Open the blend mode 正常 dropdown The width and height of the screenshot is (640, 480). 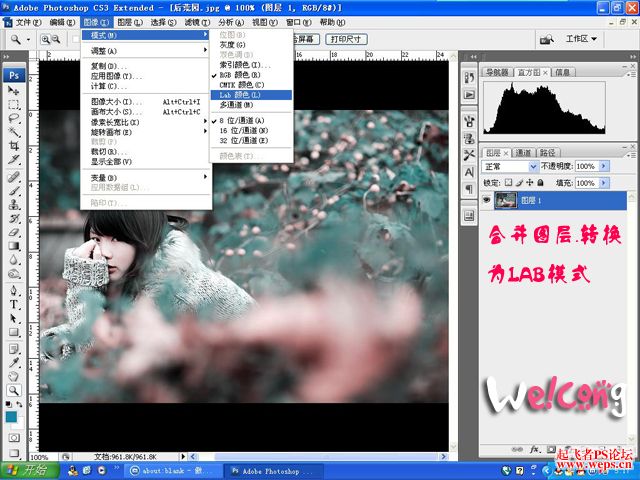(x=510, y=167)
